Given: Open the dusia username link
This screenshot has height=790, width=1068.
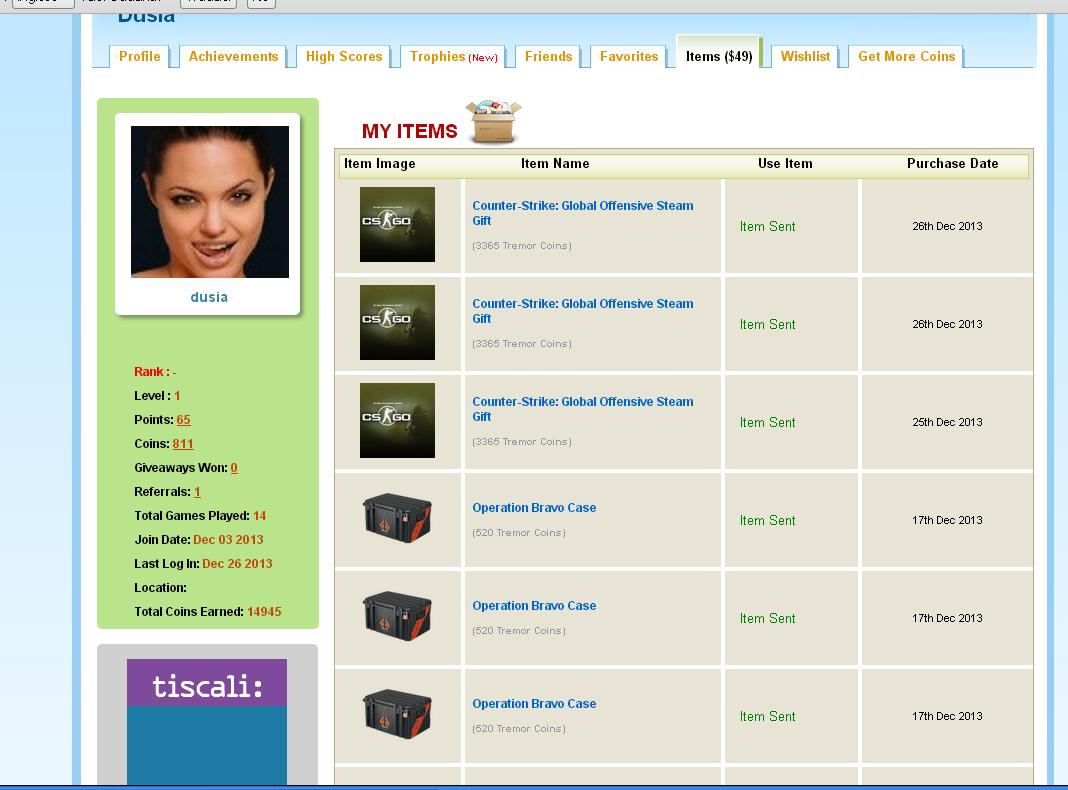Looking at the screenshot, I should pos(209,297).
